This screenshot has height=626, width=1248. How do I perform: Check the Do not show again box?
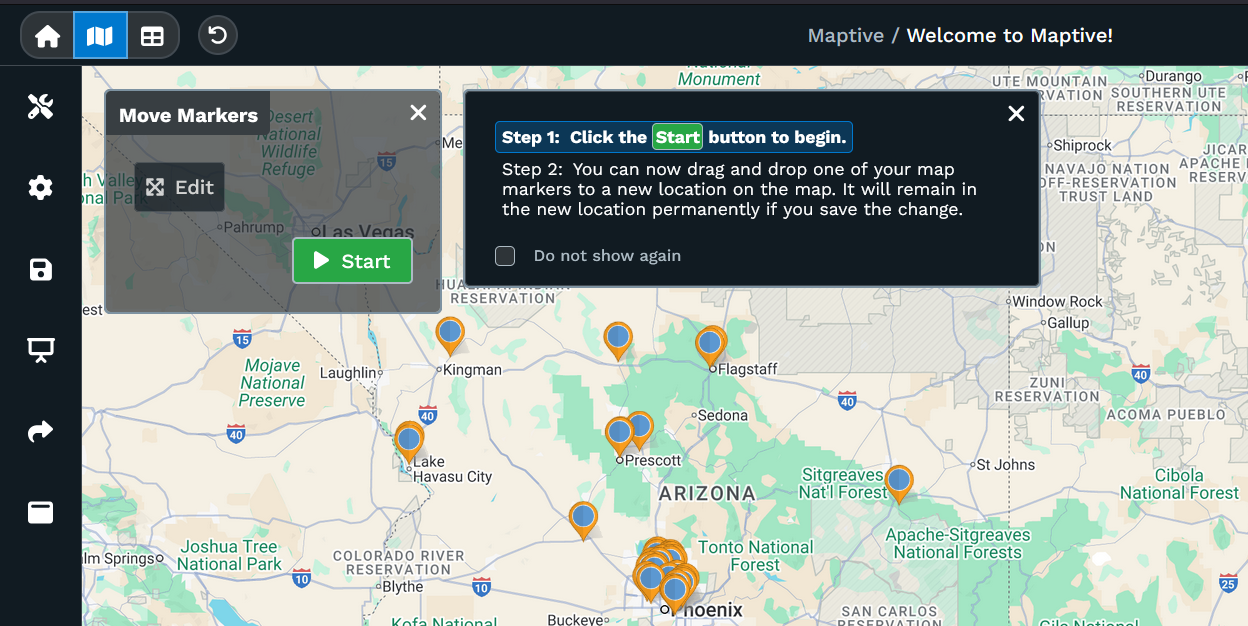coord(505,256)
